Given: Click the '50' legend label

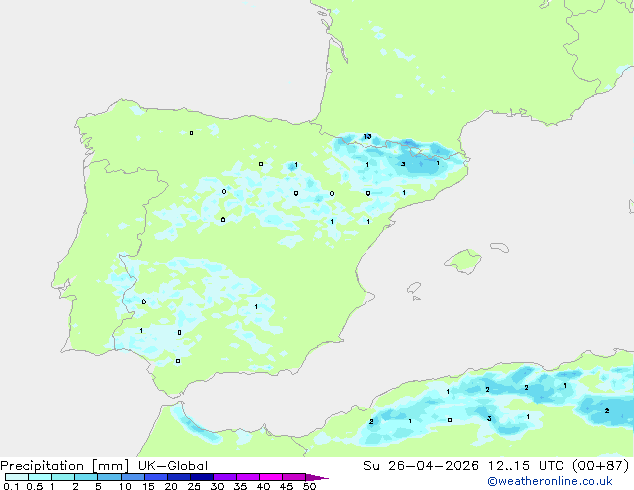Looking at the screenshot, I should 309,486.
